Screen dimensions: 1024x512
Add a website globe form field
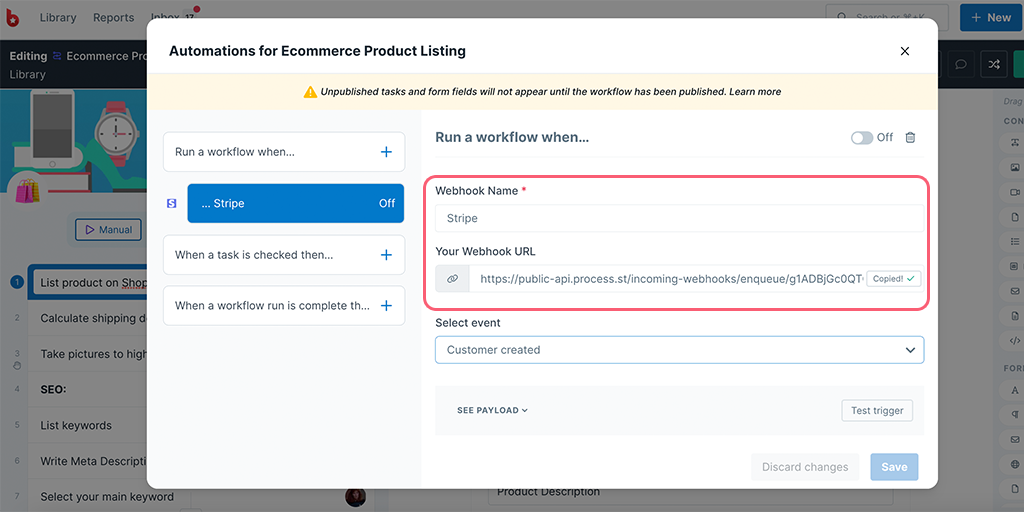point(1014,464)
